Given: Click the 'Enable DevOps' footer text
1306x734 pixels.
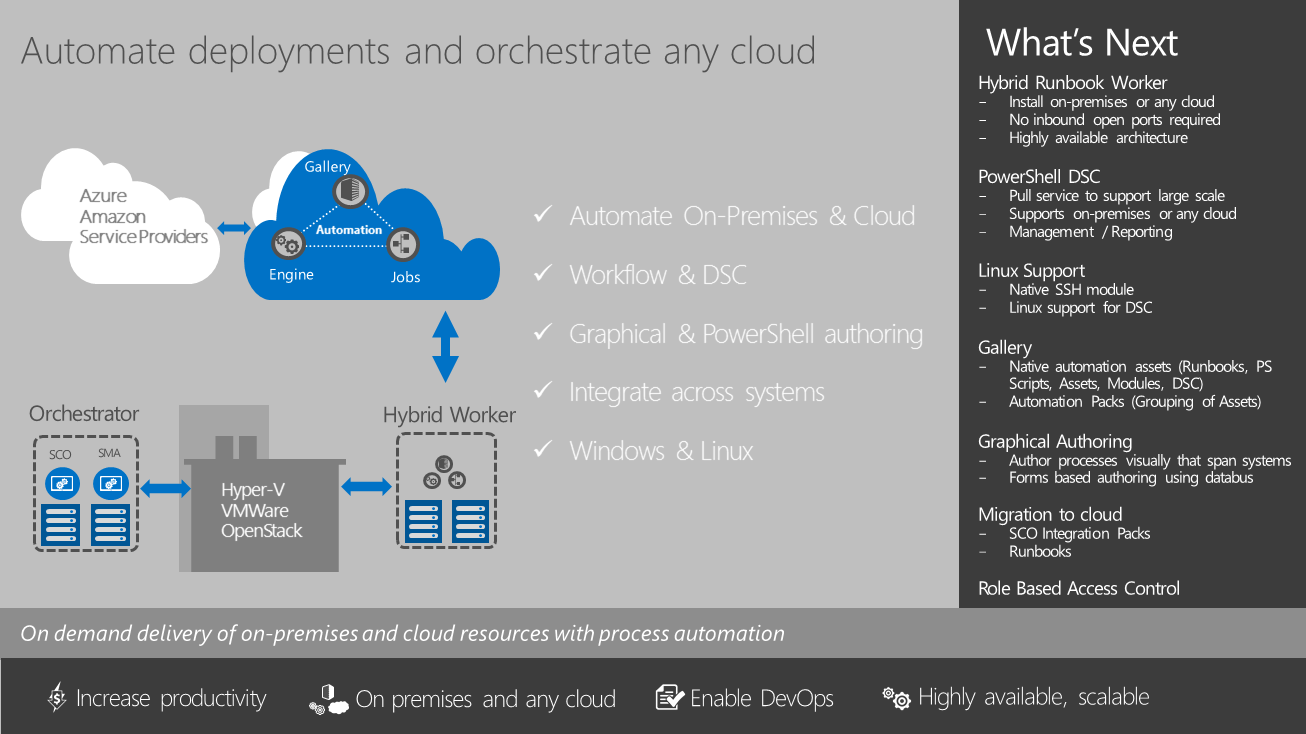Looking at the screenshot, I should pyautogui.click(x=762, y=699).
